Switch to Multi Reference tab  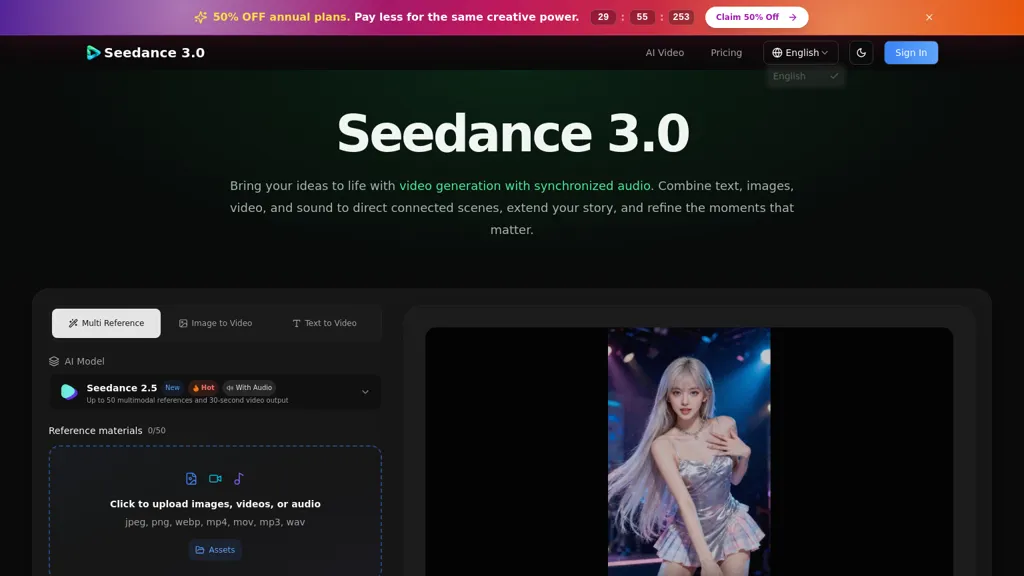(106, 323)
